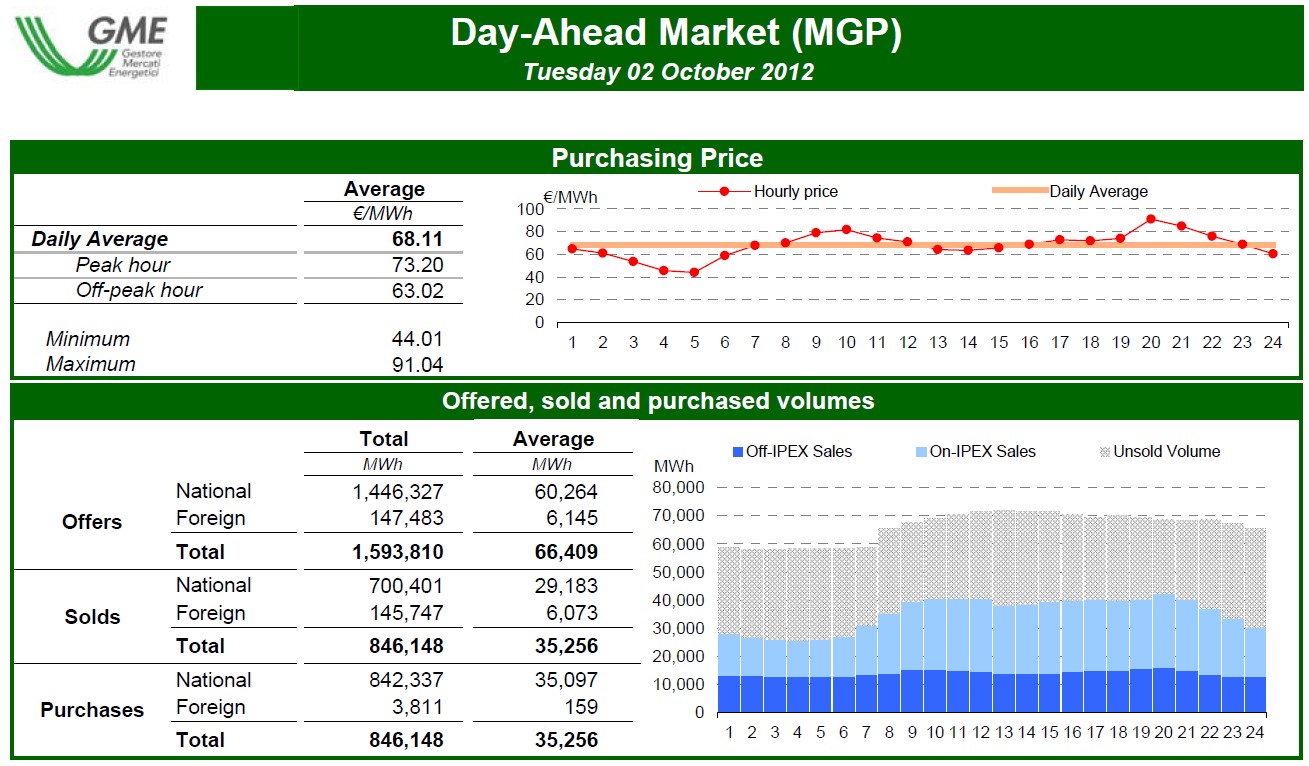Click the Minimum price value 44.01

pos(418,340)
